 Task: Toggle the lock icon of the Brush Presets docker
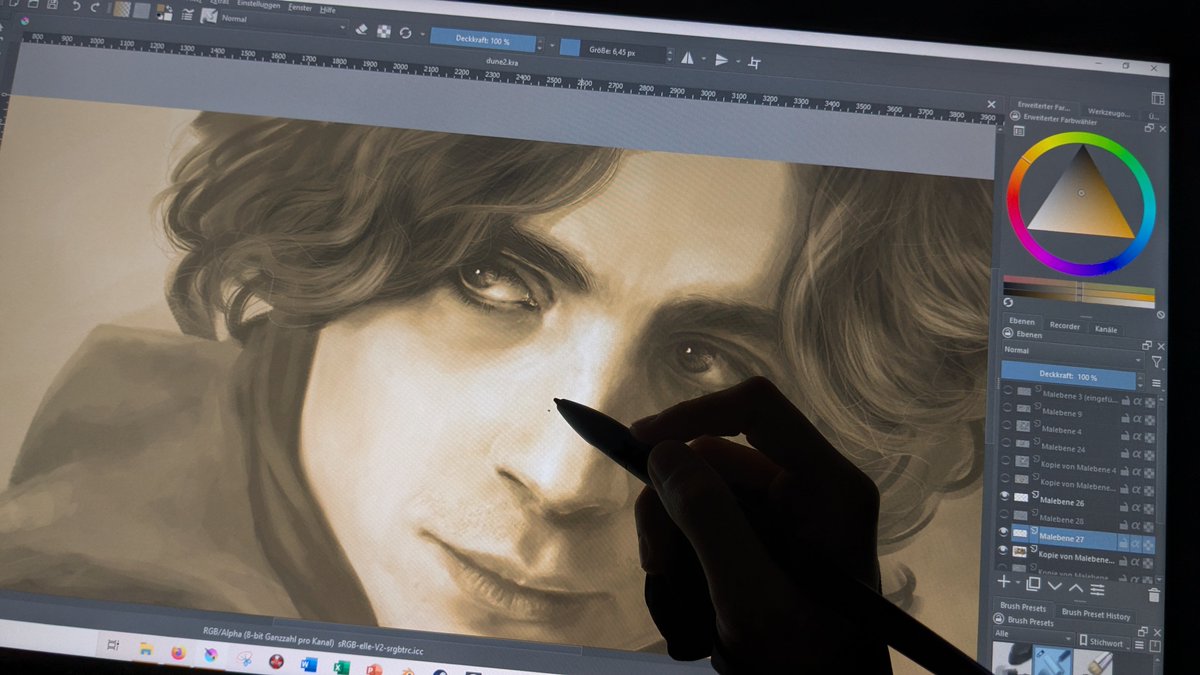coord(998,618)
